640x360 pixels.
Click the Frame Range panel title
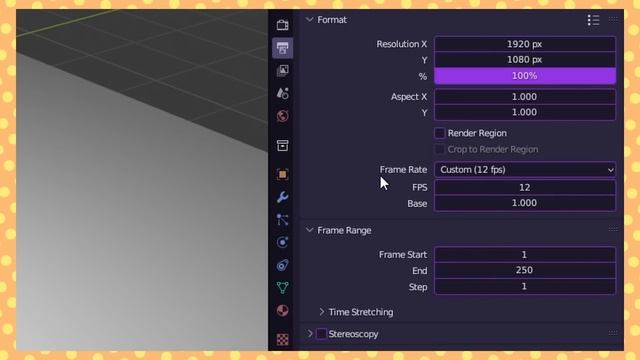click(x=344, y=230)
